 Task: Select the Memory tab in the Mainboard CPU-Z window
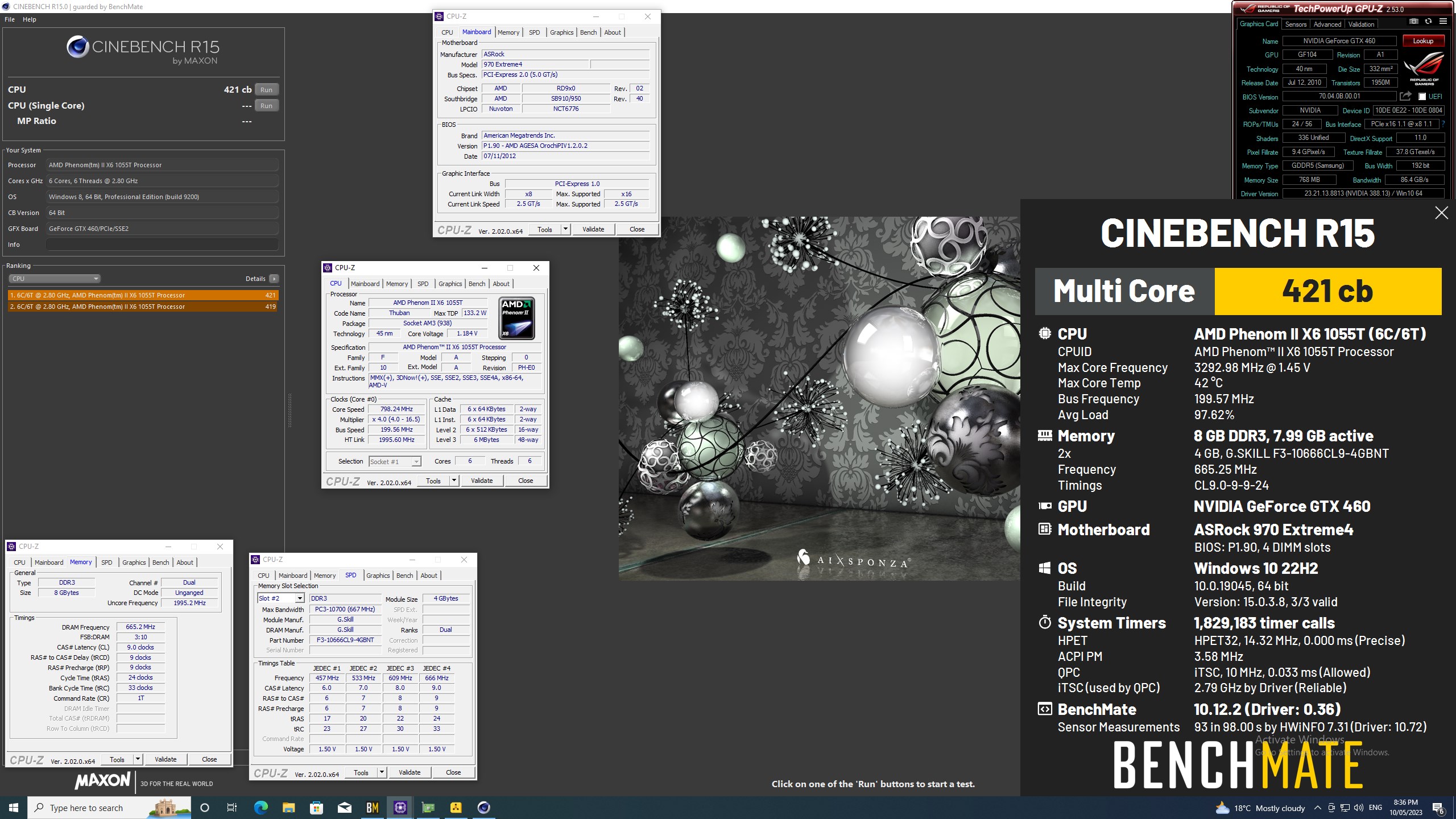click(x=508, y=32)
